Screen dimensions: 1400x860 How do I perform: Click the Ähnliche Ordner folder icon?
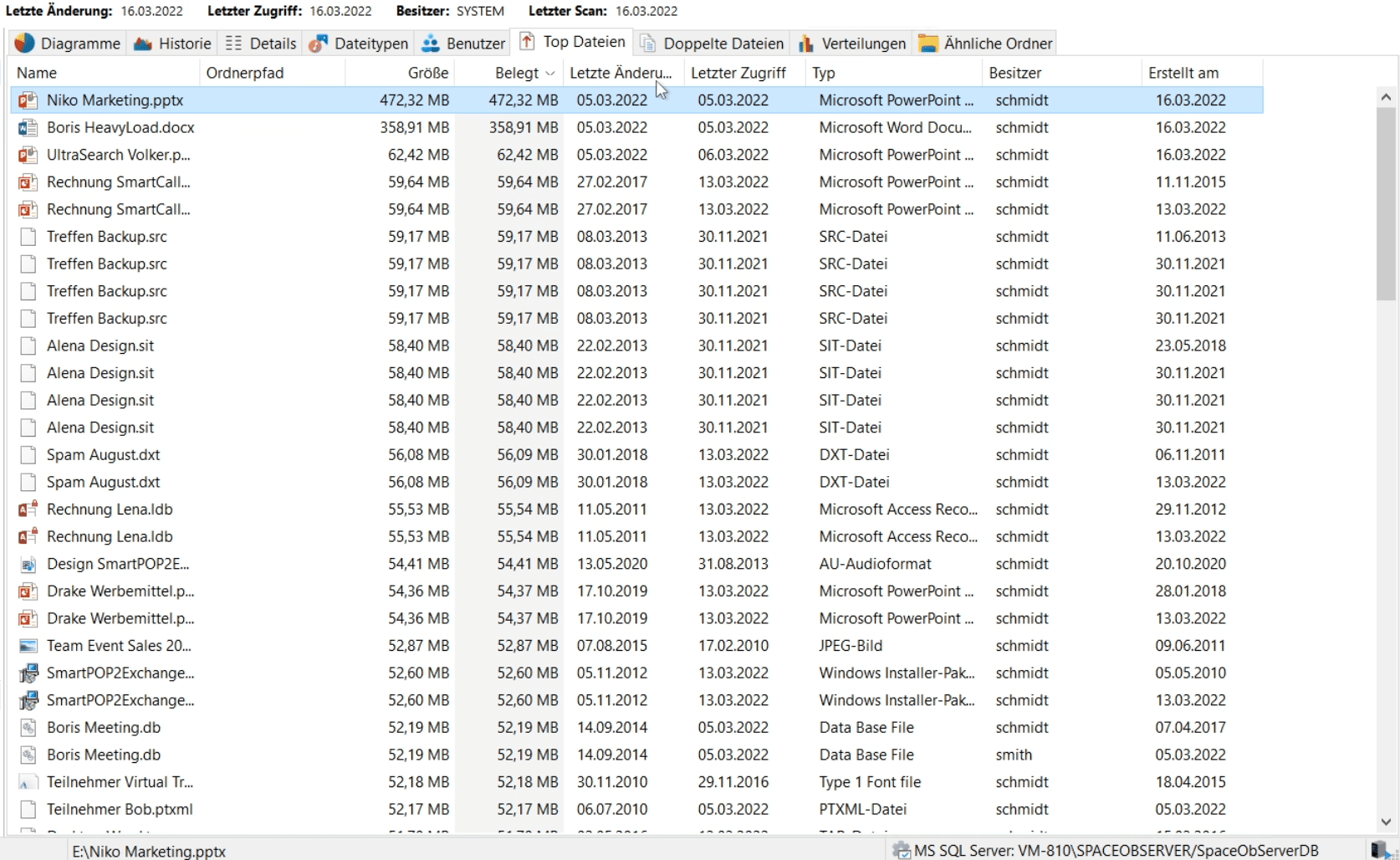pyautogui.click(x=927, y=44)
